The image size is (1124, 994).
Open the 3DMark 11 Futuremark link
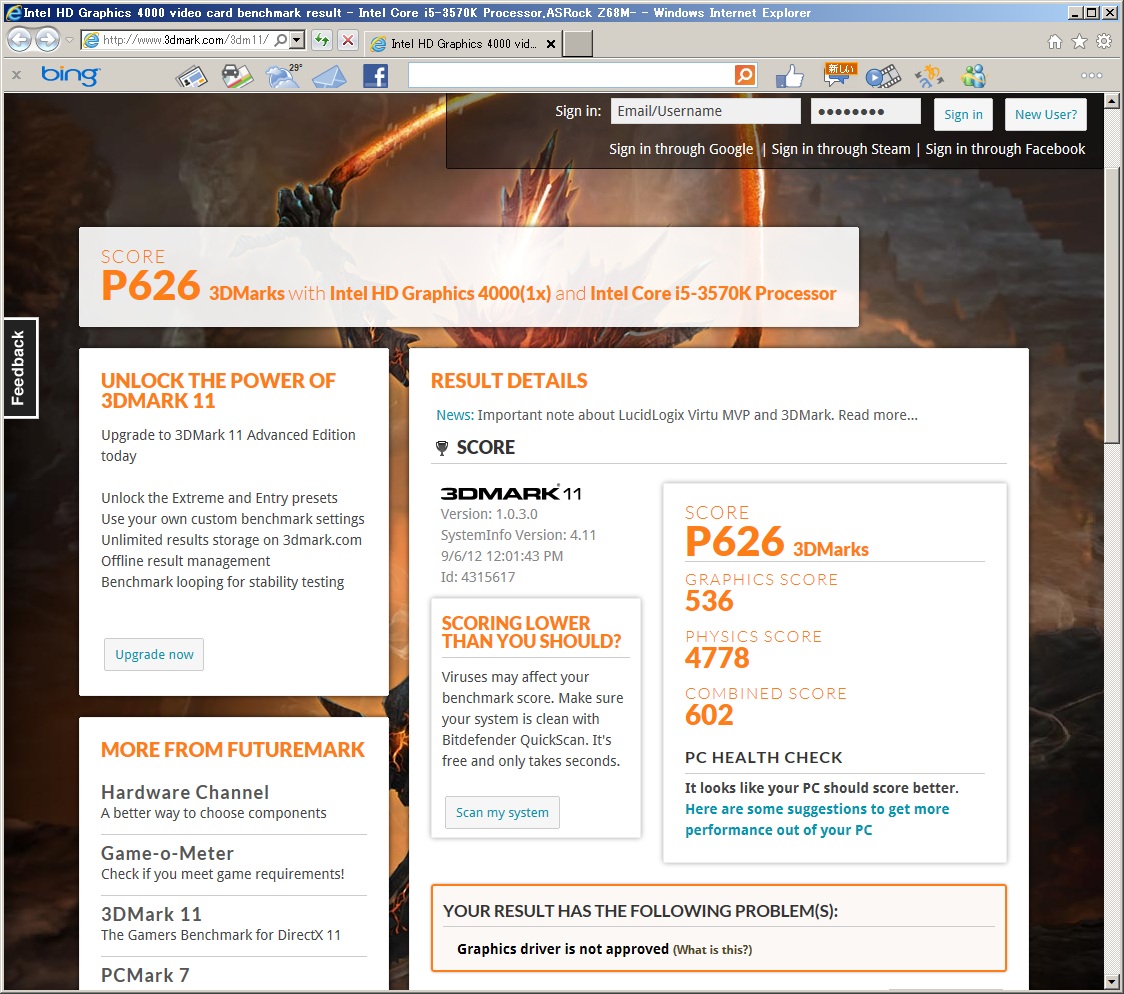coord(151,914)
